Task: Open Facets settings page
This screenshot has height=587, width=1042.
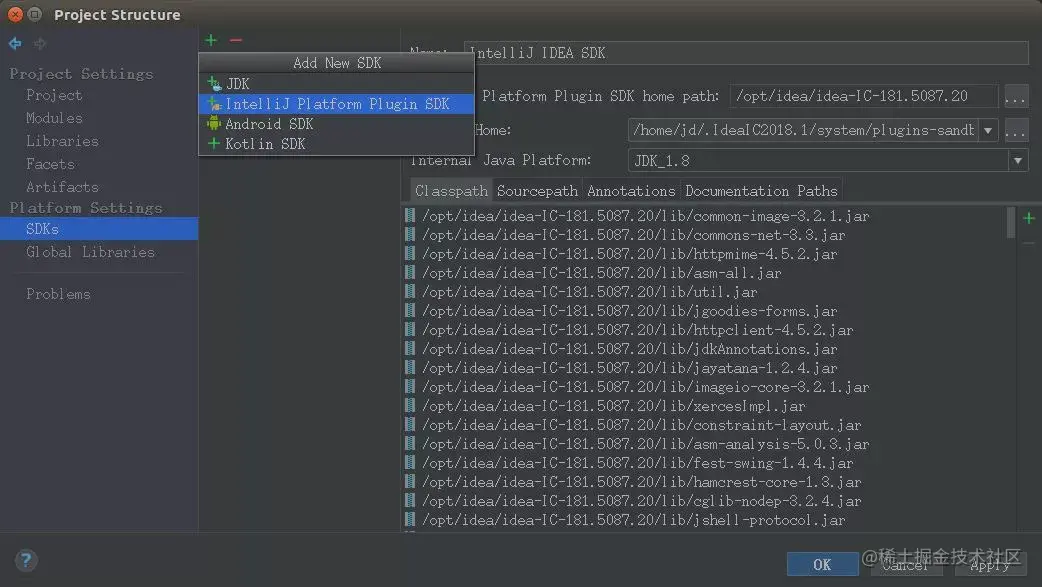Action: 51,164
